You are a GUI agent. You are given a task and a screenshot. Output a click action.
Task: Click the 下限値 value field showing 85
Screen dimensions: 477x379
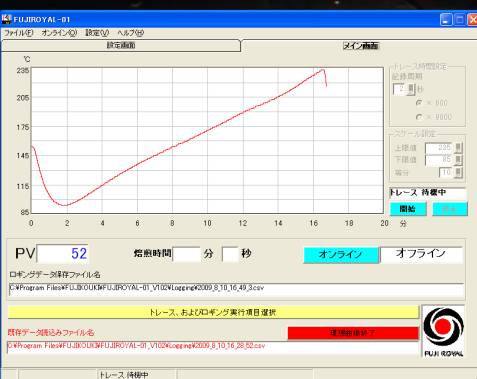point(440,160)
